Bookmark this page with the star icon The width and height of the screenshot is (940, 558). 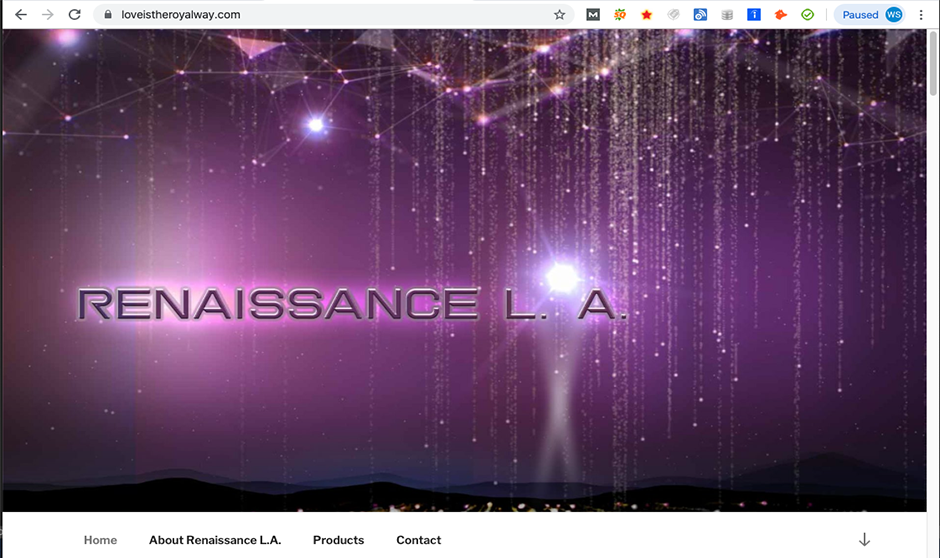(x=559, y=14)
